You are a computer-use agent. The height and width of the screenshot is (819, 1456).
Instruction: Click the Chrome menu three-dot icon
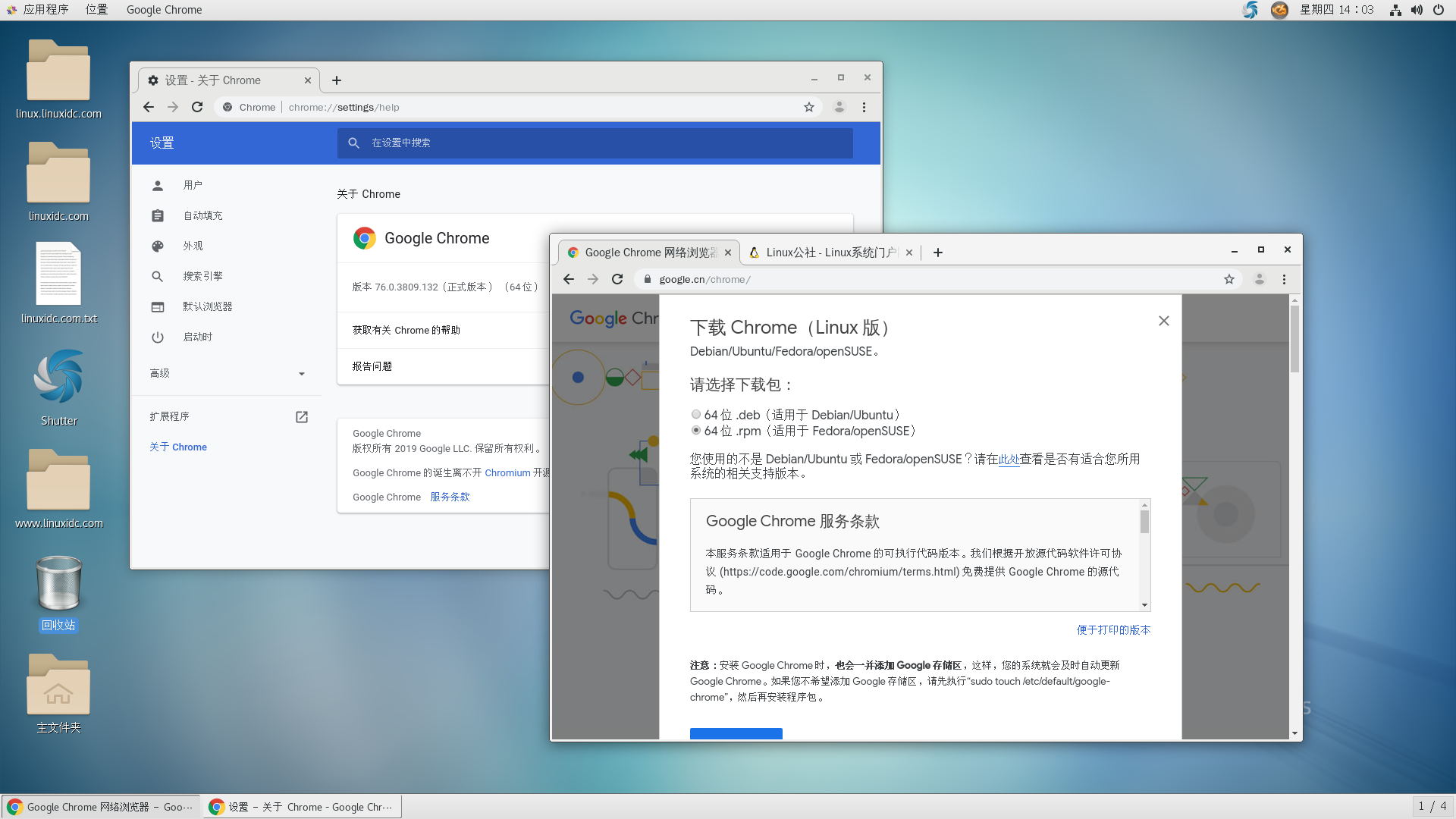click(864, 107)
